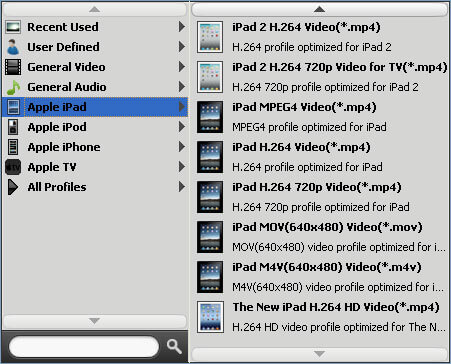451x364 pixels.
Task: Click 'M4V(640x480) video profile optimized' text
Action: point(338,287)
